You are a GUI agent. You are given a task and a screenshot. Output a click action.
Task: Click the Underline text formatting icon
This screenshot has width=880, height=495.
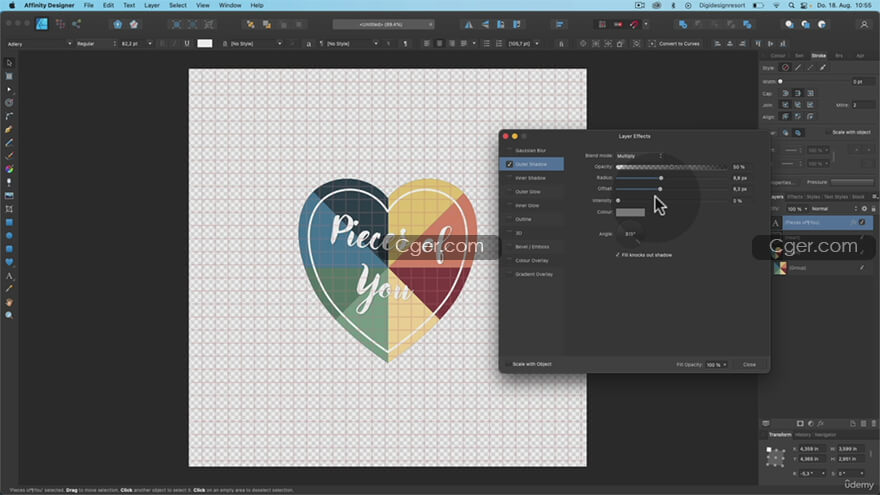coord(187,44)
